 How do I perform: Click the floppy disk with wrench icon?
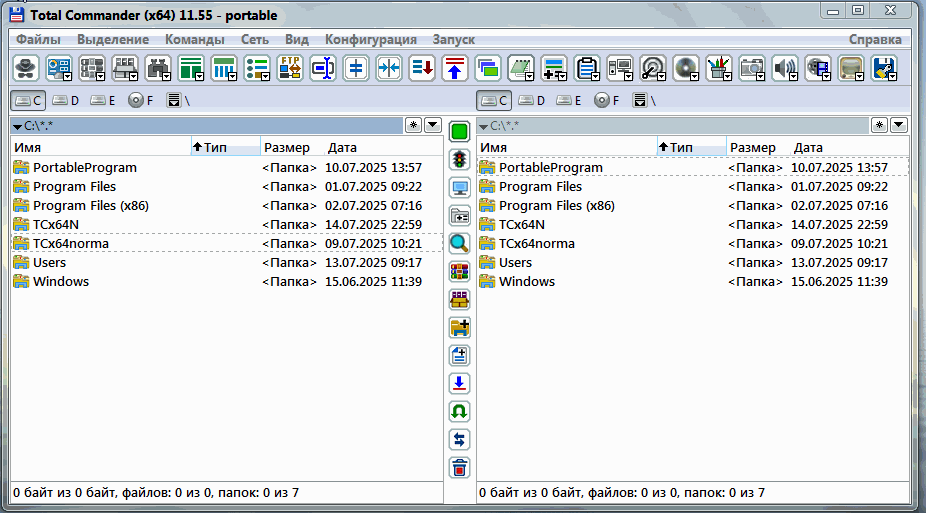(885, 68)
